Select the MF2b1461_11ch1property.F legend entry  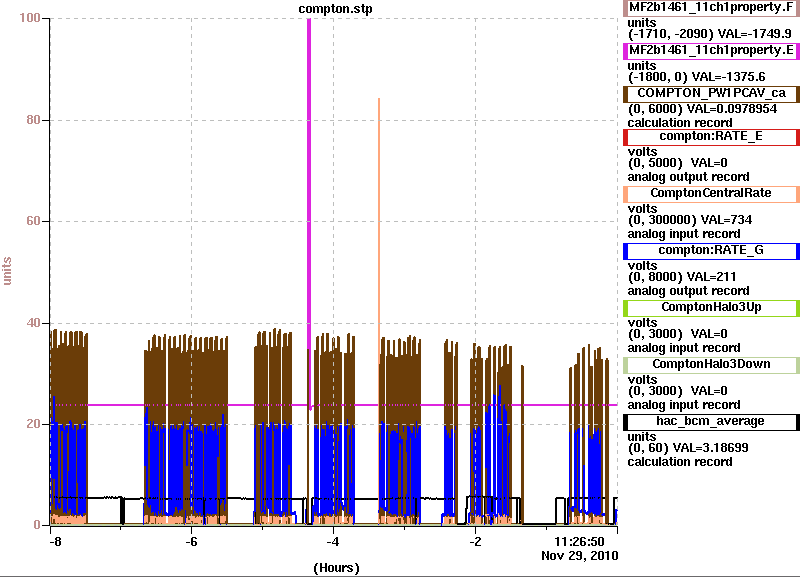click(x=711, y=8)
